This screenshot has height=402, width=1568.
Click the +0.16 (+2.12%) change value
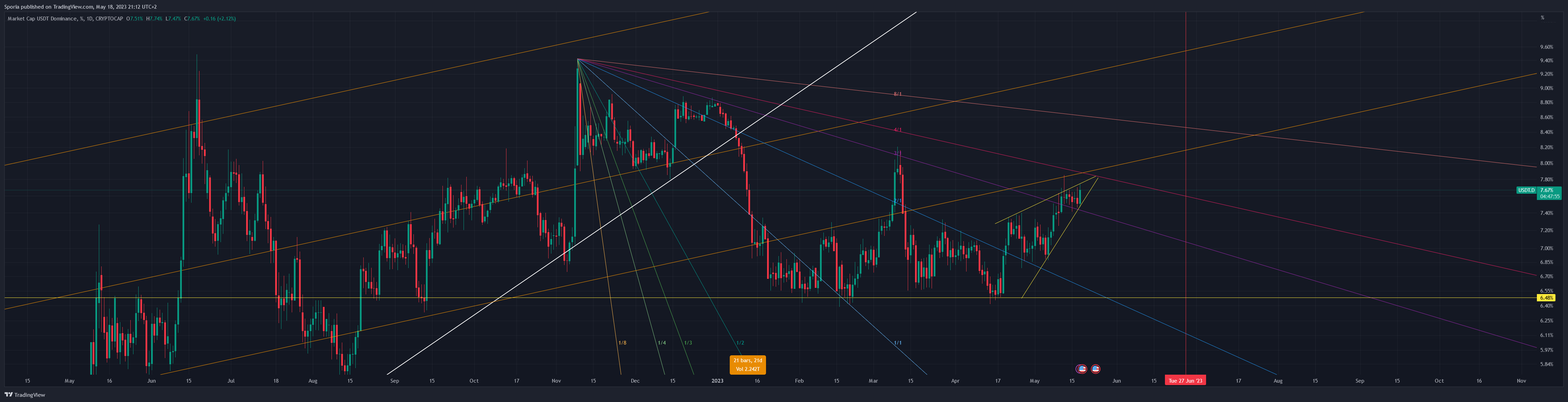219,18
